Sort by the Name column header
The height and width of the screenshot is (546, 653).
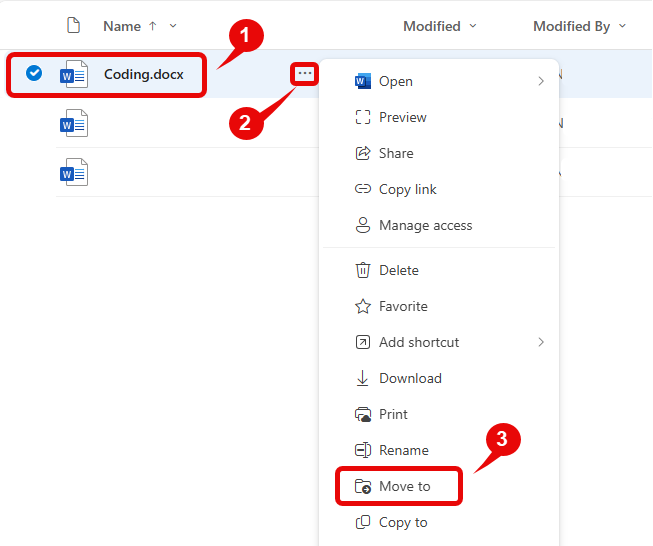[x=122, y=26]
